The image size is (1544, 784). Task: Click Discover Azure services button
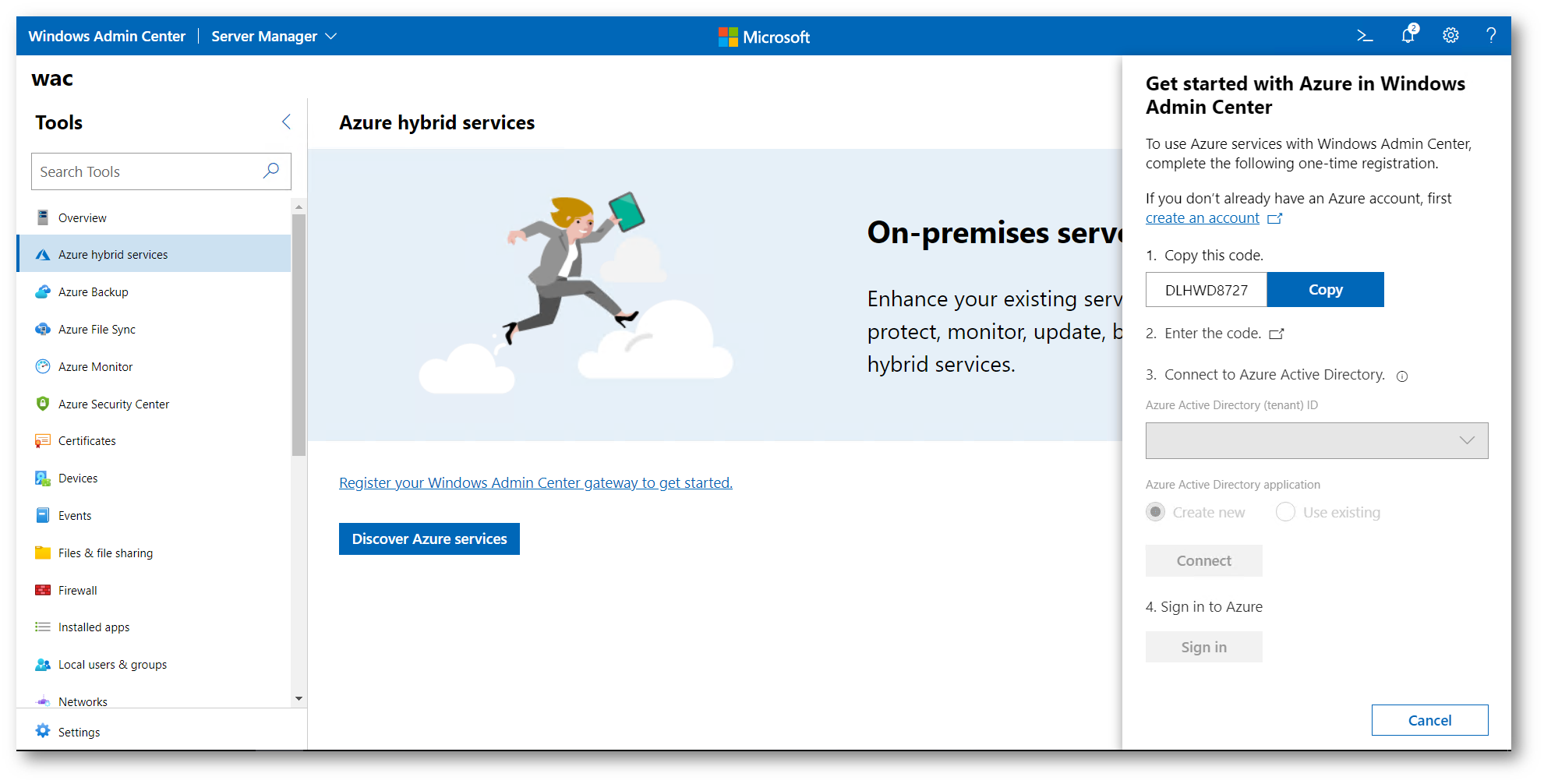429,539
